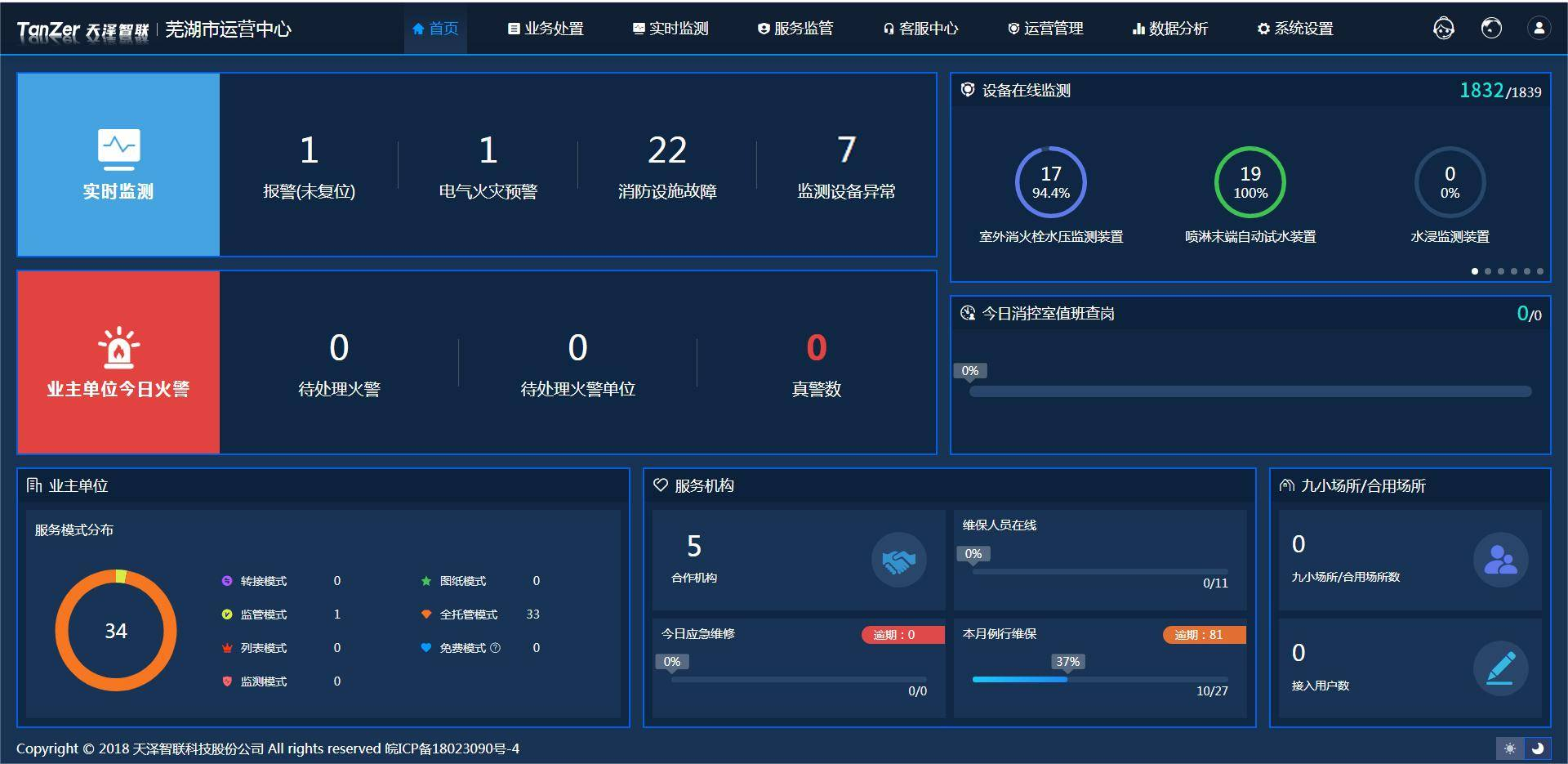Viewport: 1568px width, 764px height.
Task: Click the 消防设施故障 count of 22
Action: coord(666,150)
